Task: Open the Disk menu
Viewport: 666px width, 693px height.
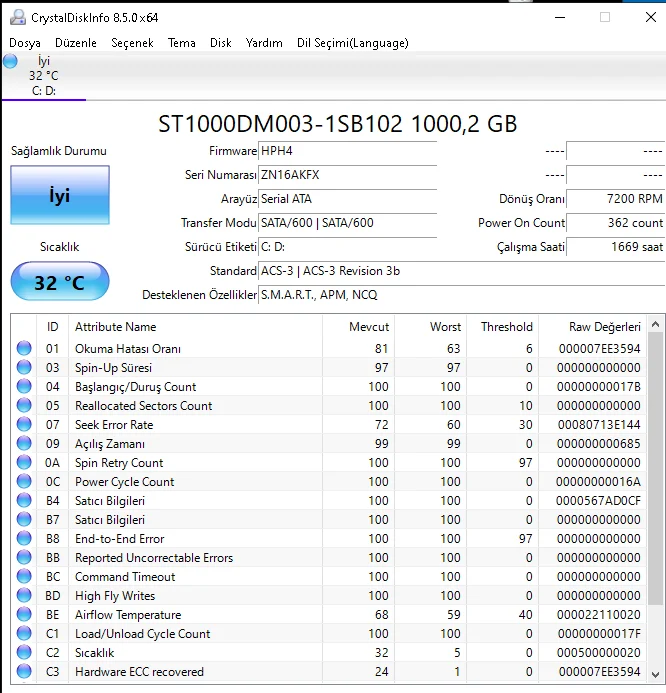Action: [220, 43]
